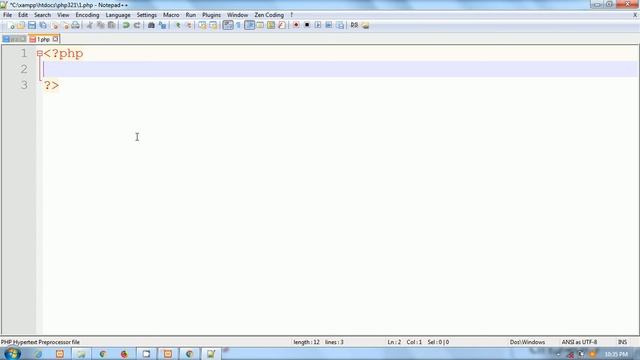Viewport: 640px width, 360px height.
Task: Click the Paste clipboard icon
Action: (111, 25)
